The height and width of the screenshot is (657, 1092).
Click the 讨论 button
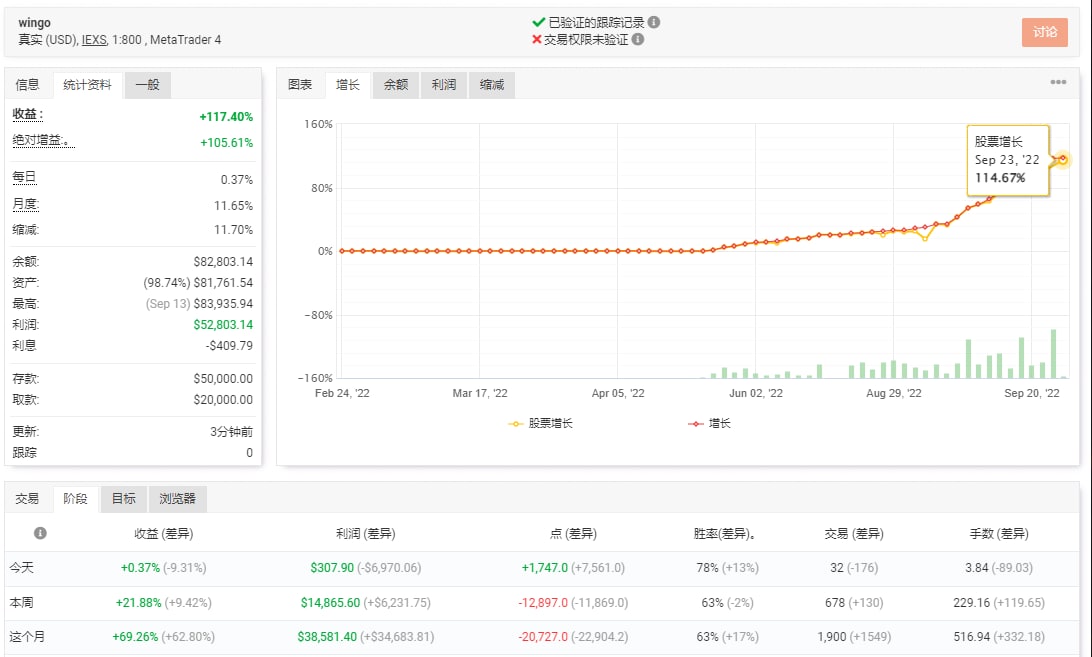(x=1045, y=32)
